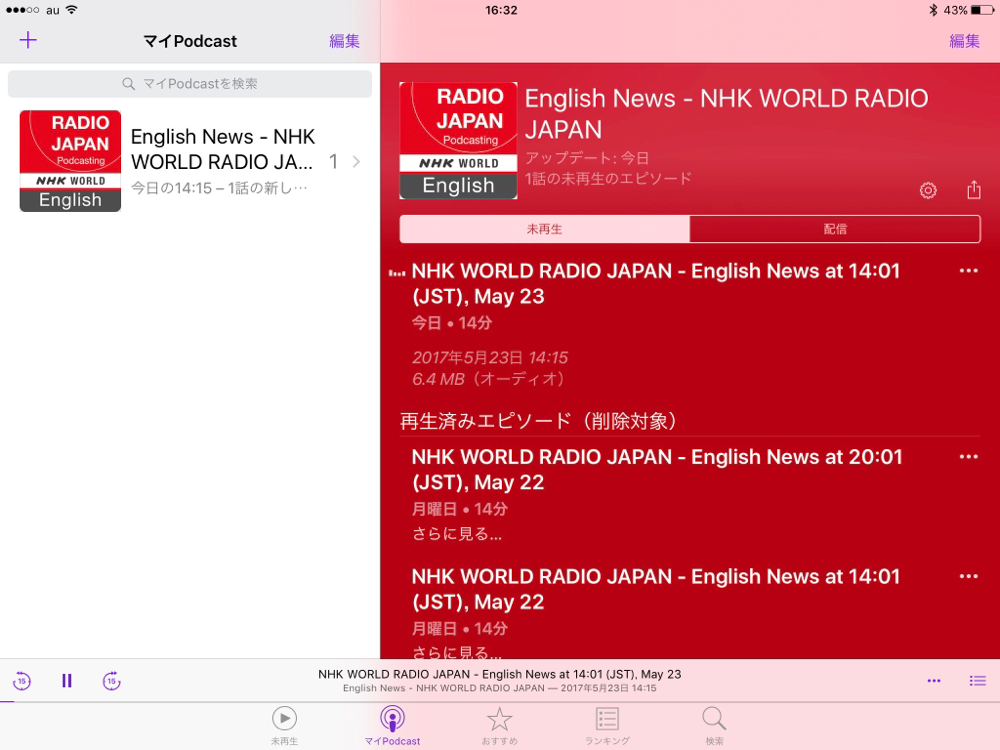
Task: Go to the ランキング bottom tab
Action: coord(607,726)
